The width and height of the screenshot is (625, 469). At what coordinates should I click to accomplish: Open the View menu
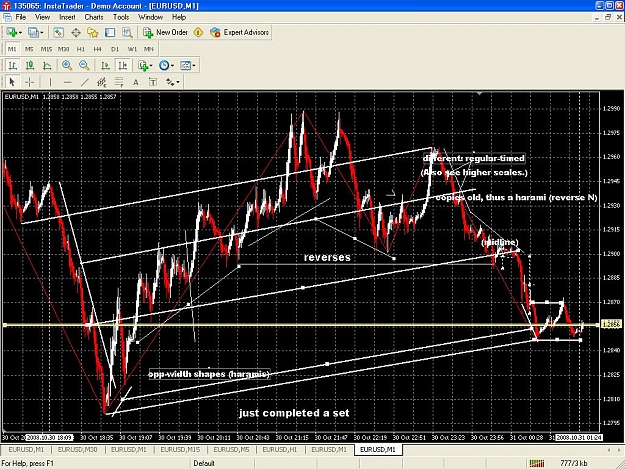[42, 17]
